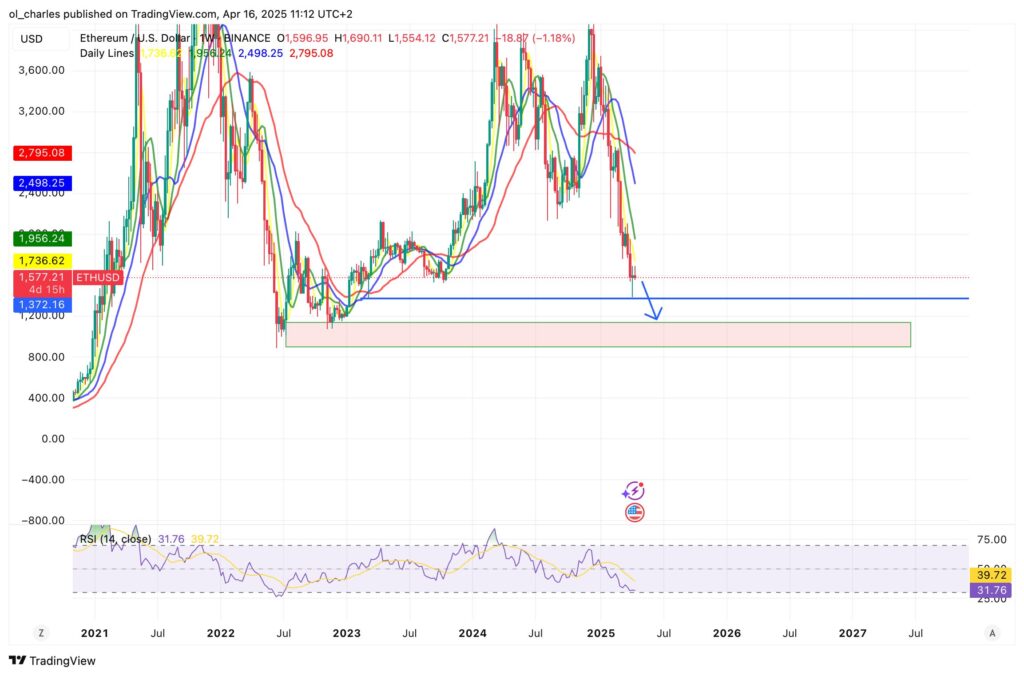Image resolution: width=1024 pixels, height=676 pixels.
Task: Click the yellow 1,736.62 moving average price label
Action: 41,259
